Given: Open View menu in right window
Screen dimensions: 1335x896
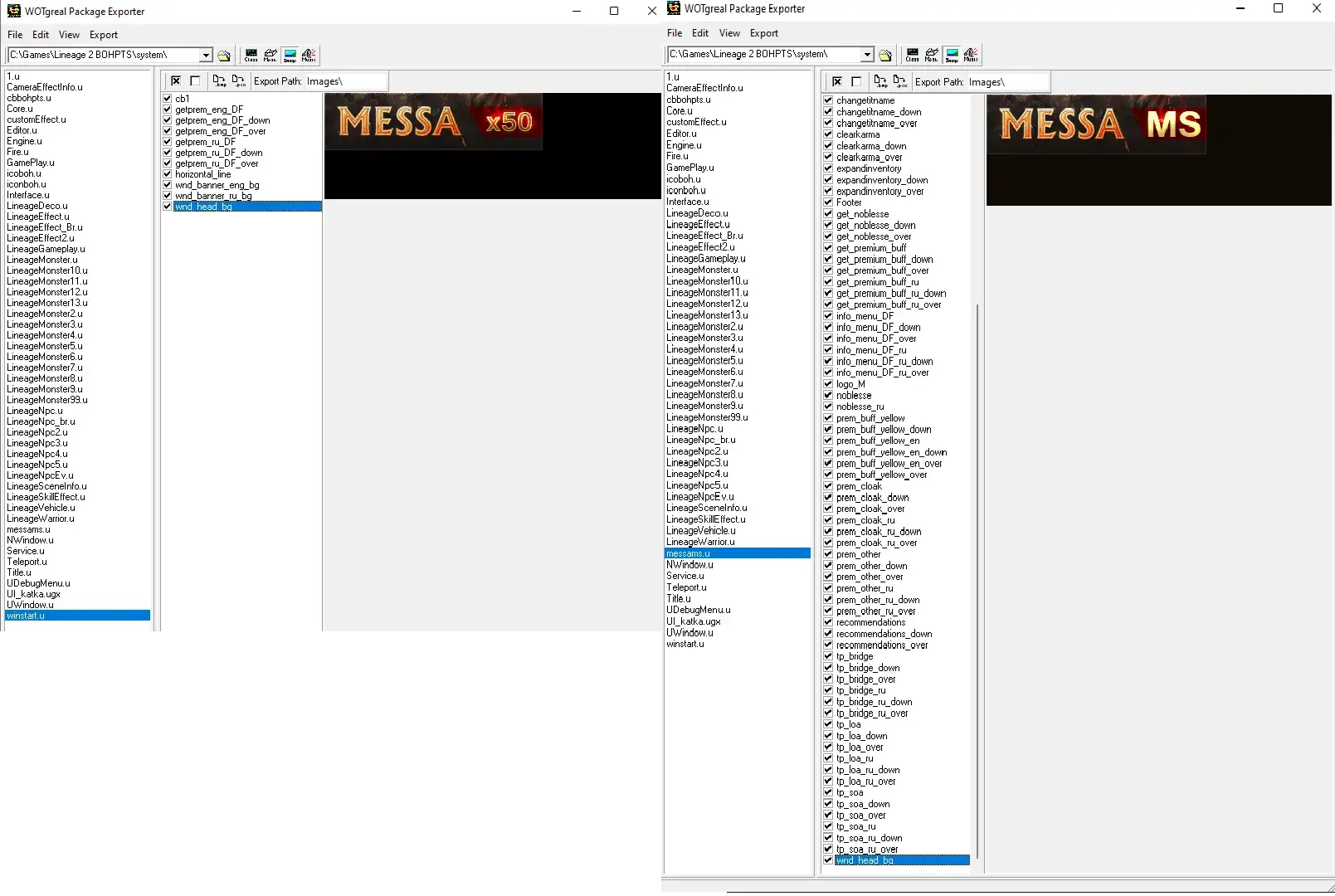Looking at the screenshot, I should [x=729, y=33].
